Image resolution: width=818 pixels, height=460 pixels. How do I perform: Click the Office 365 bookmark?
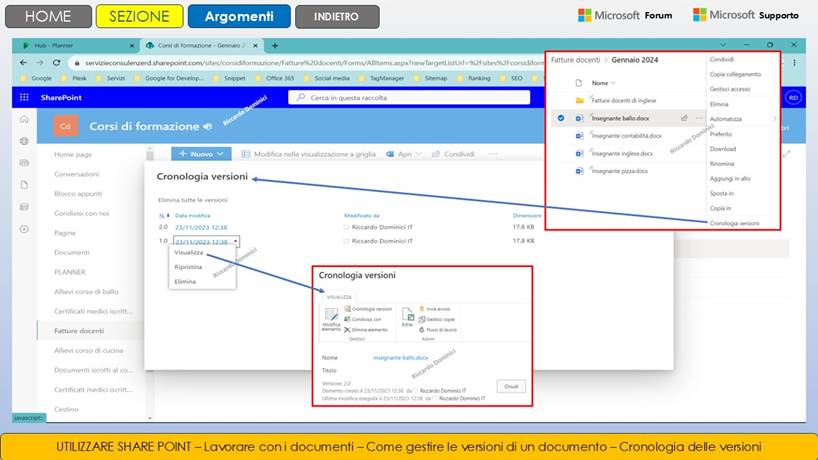coord(274,78)
